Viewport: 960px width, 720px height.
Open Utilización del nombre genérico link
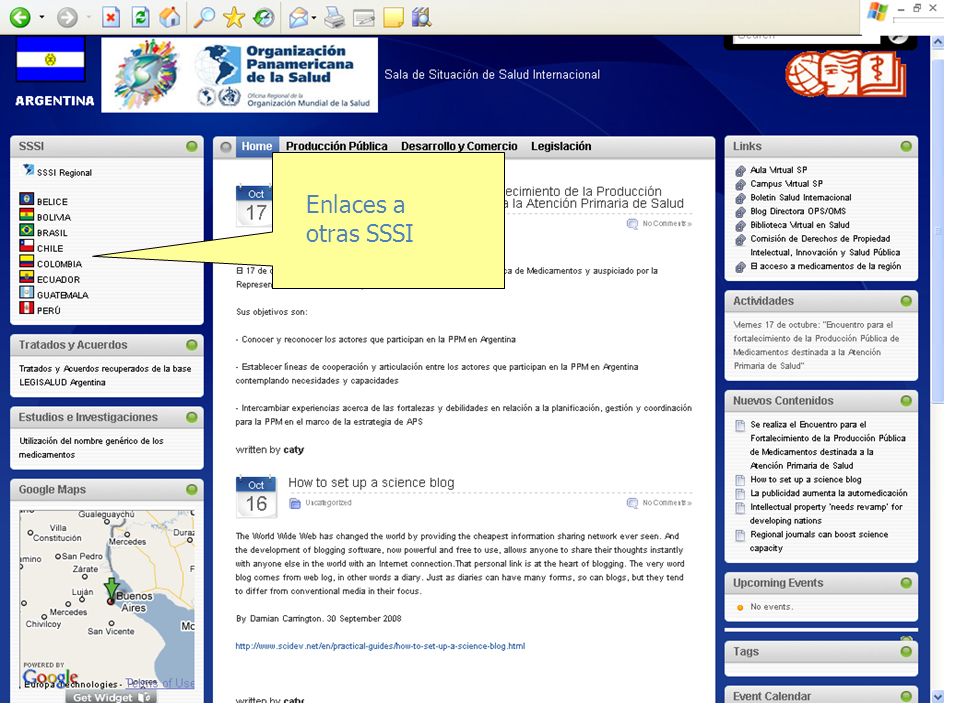click(x=91, y=448)
